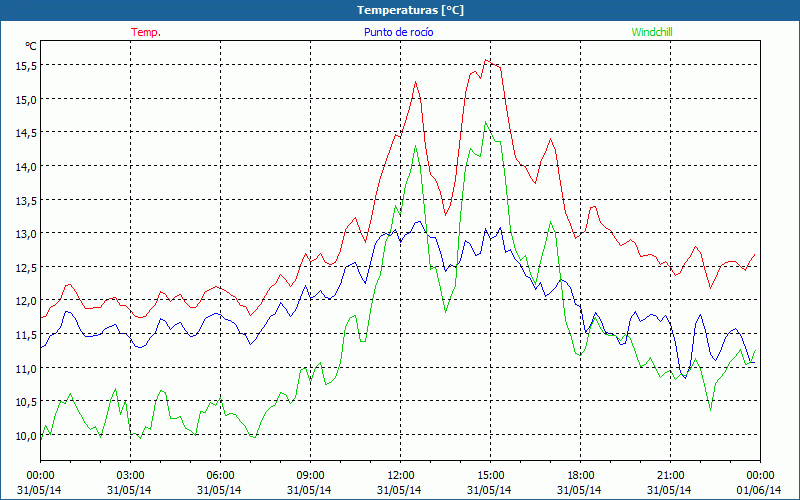Click the 15,0 y-axis value
Image resolution: width=800 pixels, height=500 pixels.
(27, 100)
